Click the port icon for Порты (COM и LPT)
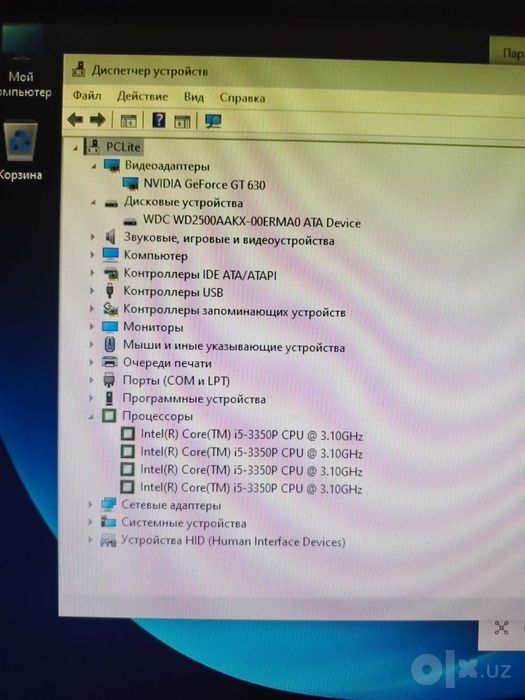 tap(109, 380)
